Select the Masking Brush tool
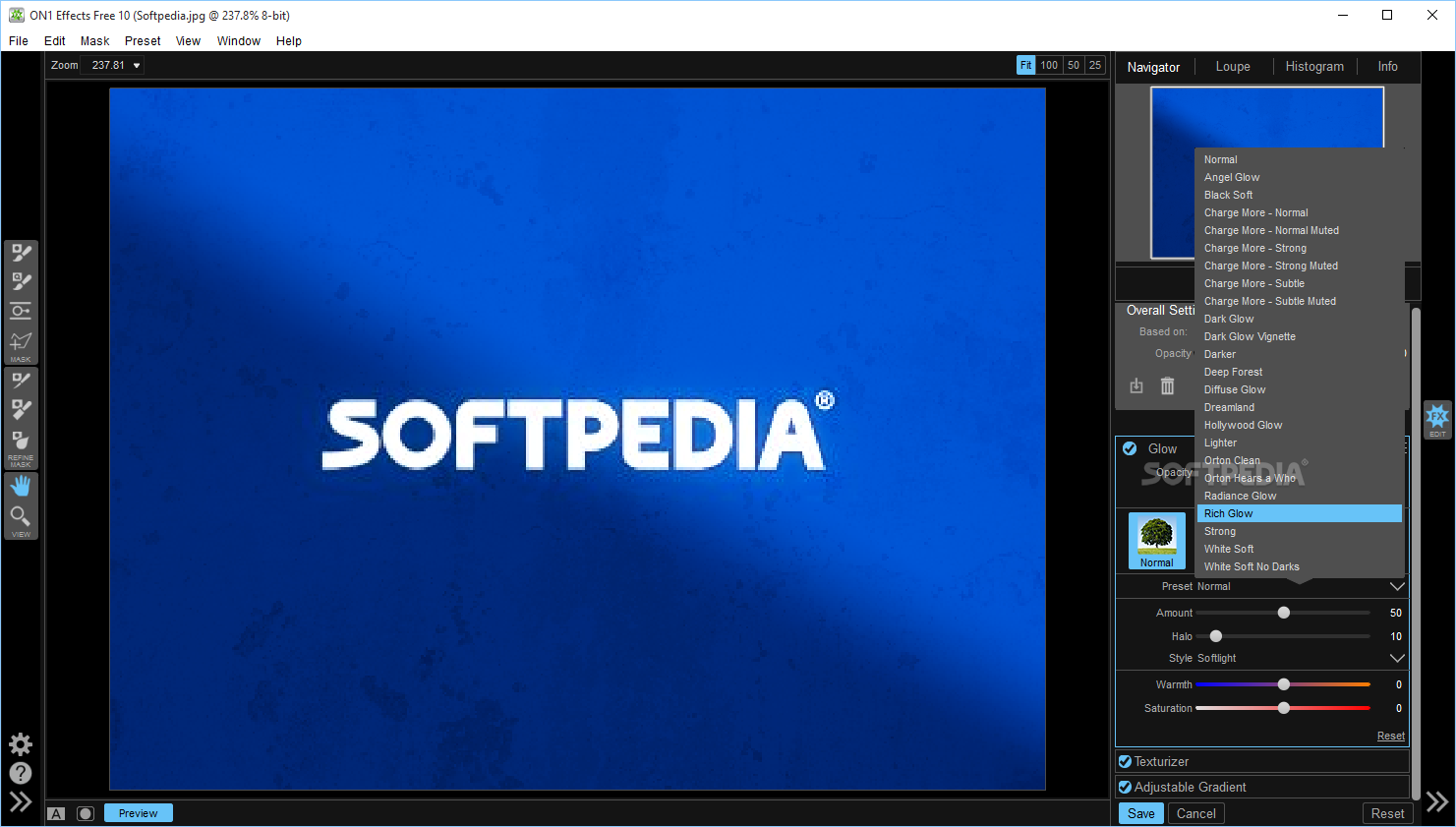The width and height of the screenshot is (1456, 827). pyautogui.click(x=21, y=253)
